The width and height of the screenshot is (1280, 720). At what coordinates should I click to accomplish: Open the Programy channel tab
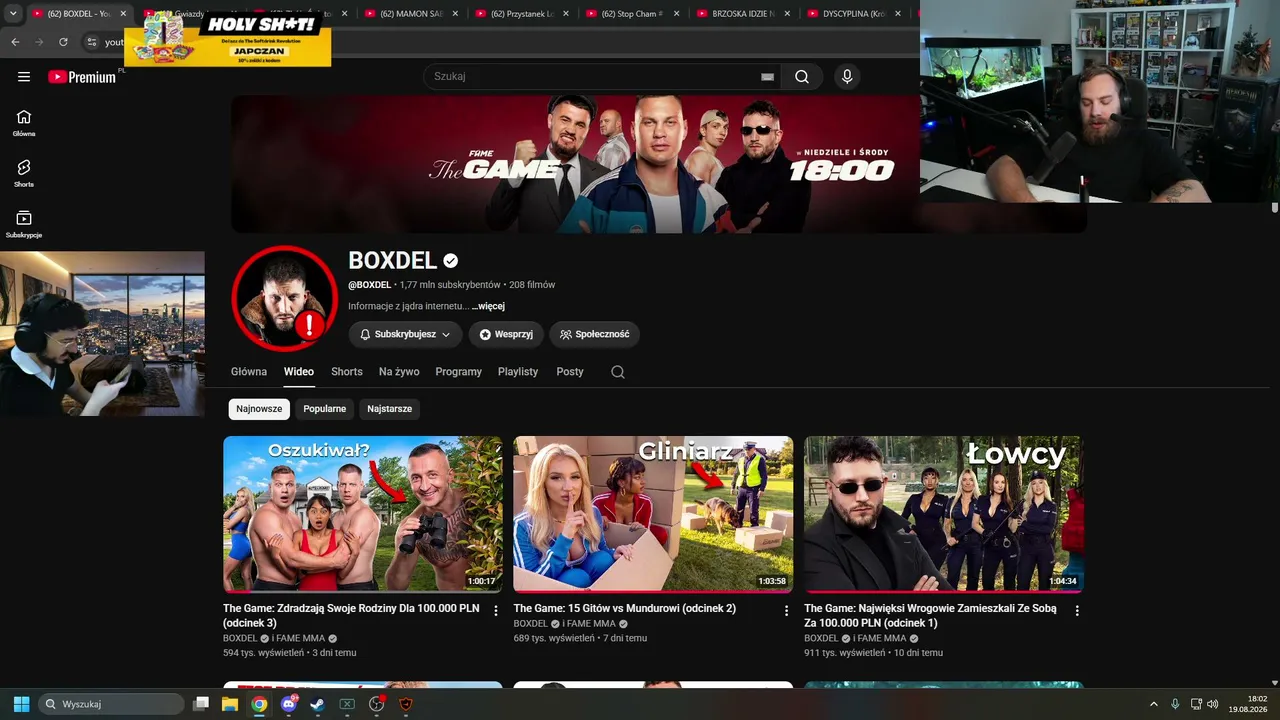click(459, 372)
